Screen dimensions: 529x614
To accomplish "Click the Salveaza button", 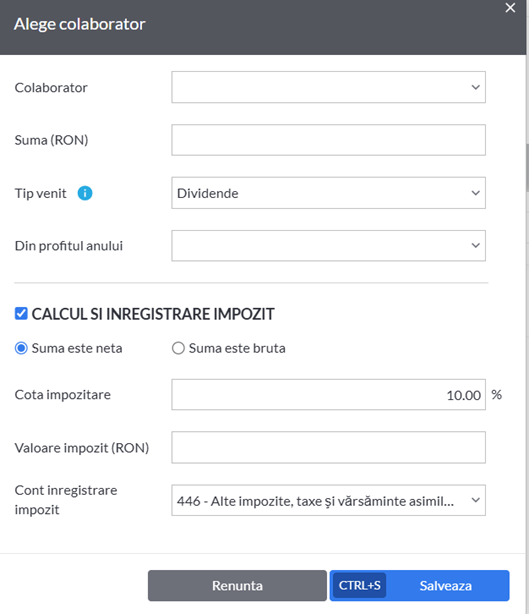I will (x=419, y=585).
